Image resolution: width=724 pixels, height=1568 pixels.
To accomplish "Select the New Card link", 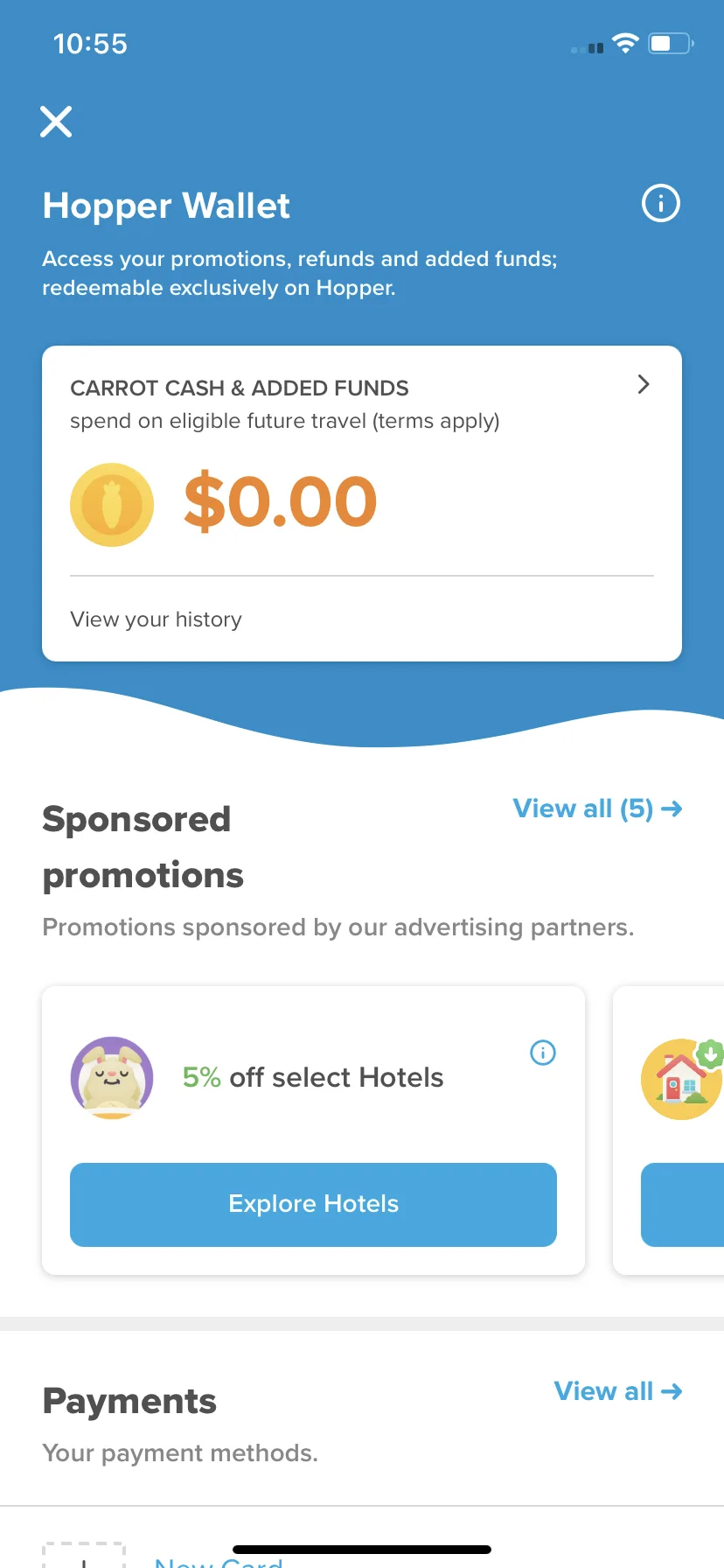I will 219,1560.
